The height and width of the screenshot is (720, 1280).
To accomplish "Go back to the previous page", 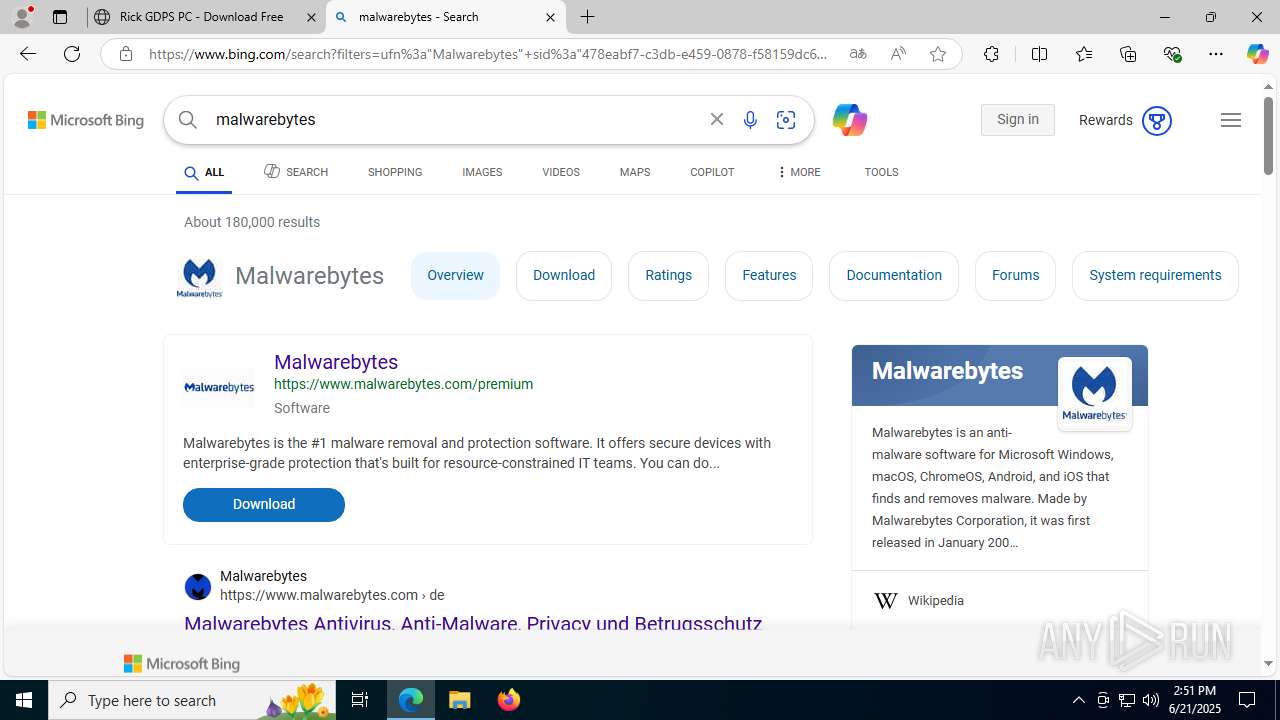I will (x=28, y=54).
